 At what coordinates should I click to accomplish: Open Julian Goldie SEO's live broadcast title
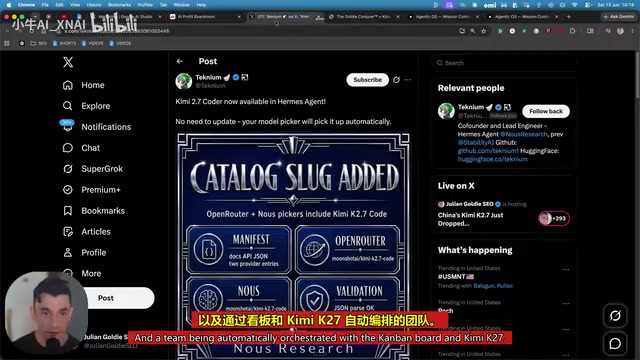(x=470, y=219)
